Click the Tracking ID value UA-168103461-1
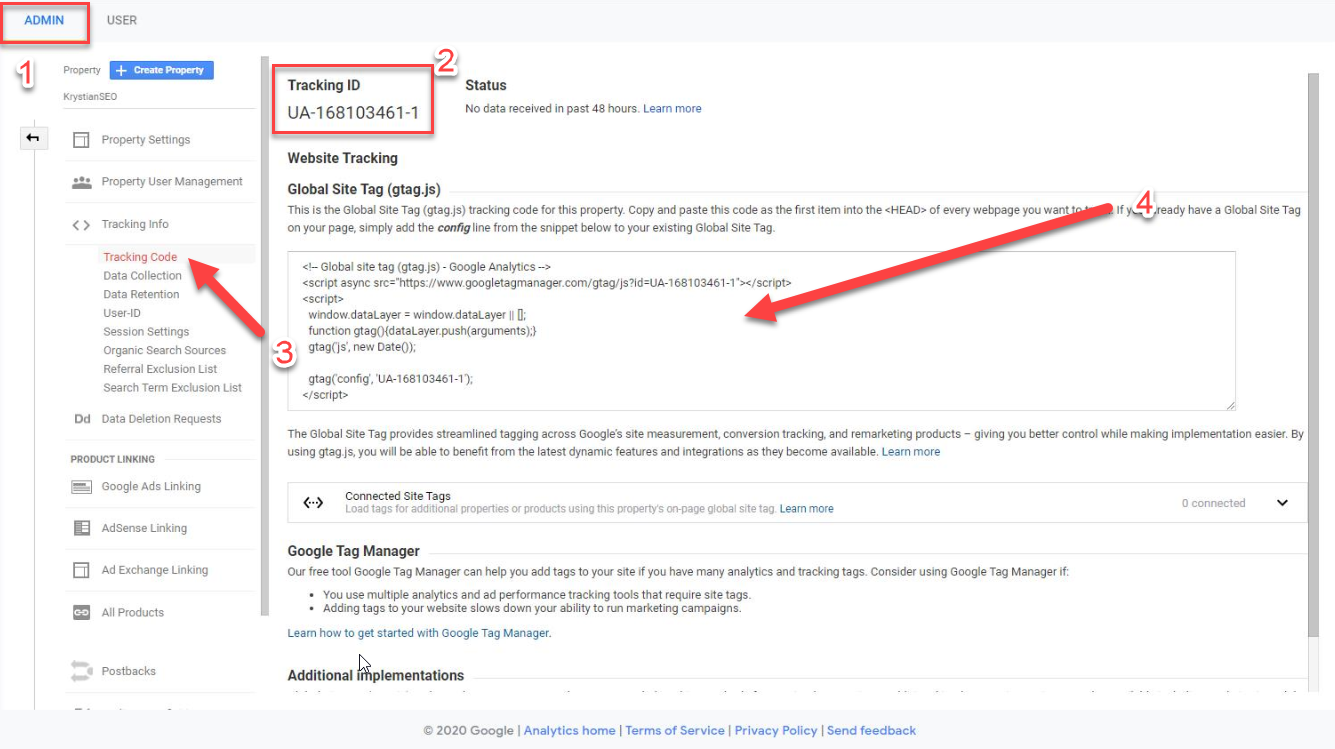 tap(353, 113)
